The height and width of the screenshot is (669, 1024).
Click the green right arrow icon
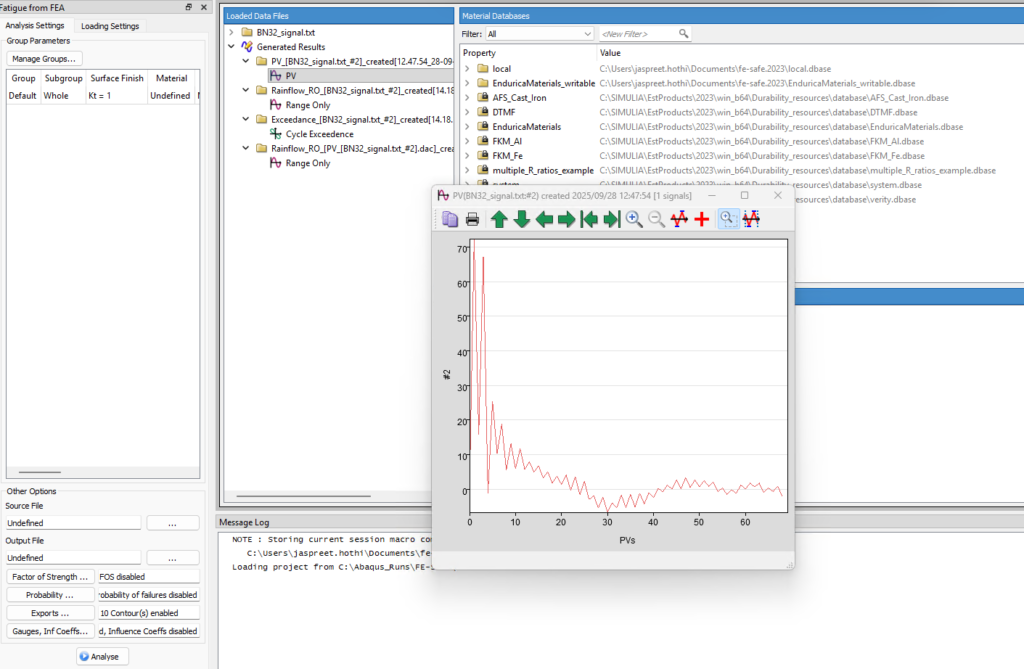[x=567, y=220]
